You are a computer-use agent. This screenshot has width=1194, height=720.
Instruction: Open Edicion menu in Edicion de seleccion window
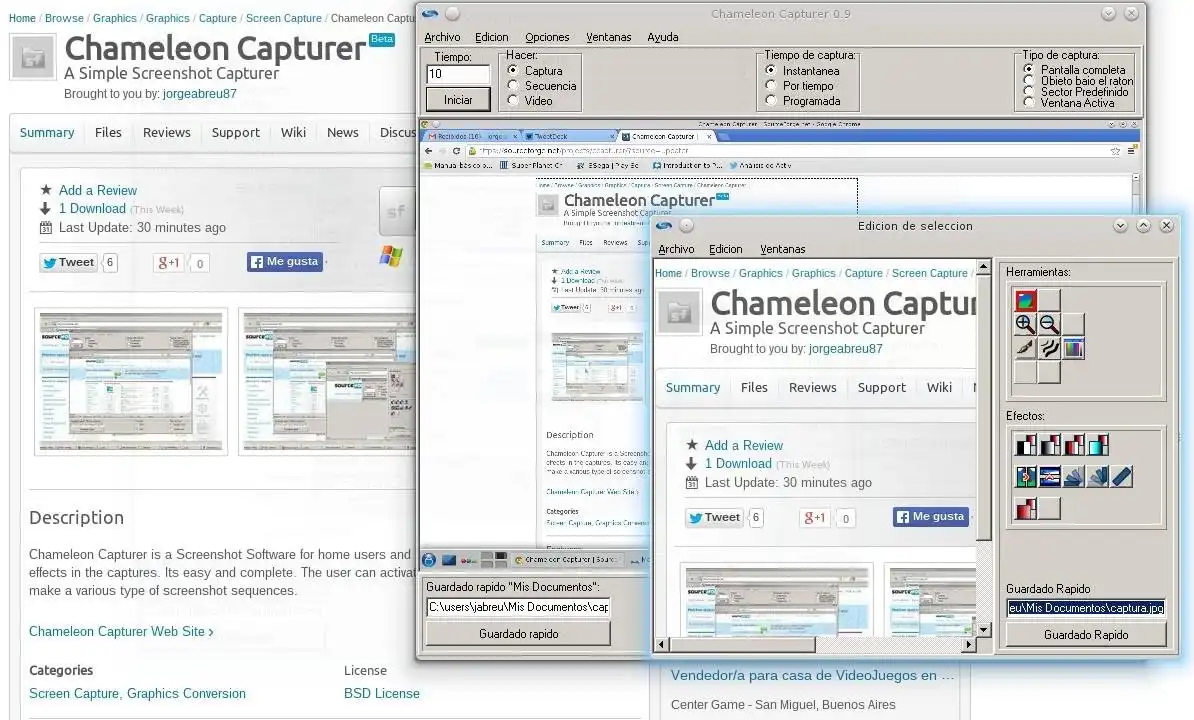(726, 249)
